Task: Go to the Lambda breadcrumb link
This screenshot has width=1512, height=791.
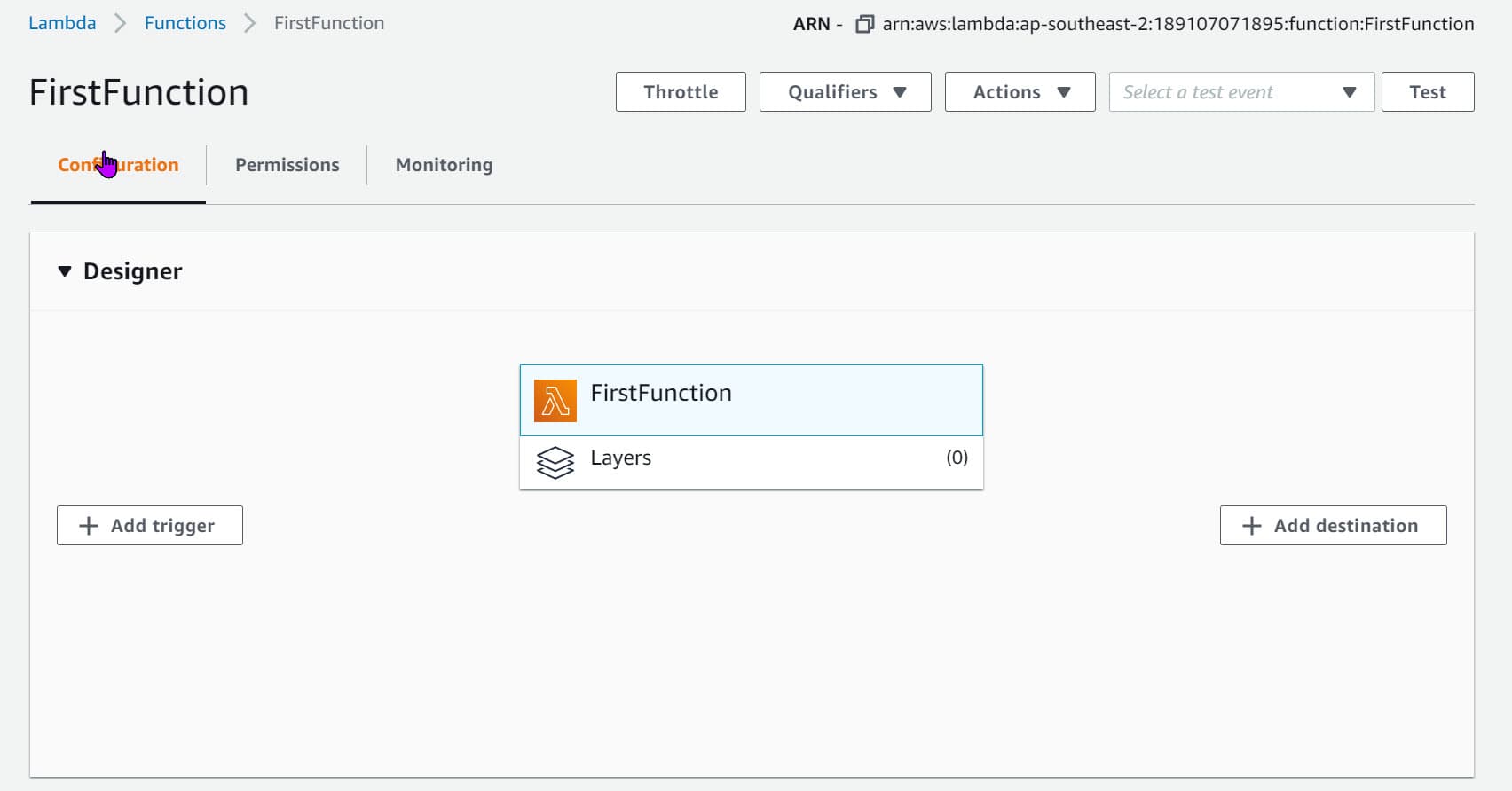Action: (x=62, y=23)
